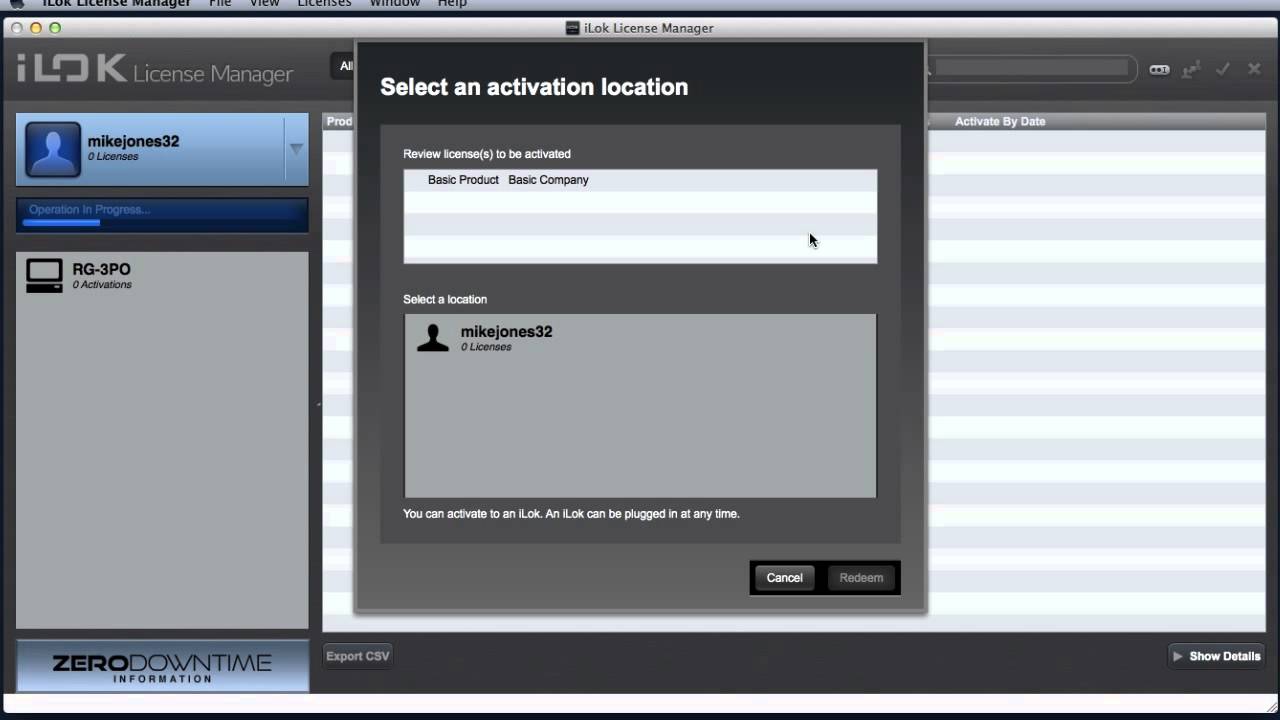Screen dimensions: 1280x720
Task: Select the All licenses tab
Action: pos(345,66)
